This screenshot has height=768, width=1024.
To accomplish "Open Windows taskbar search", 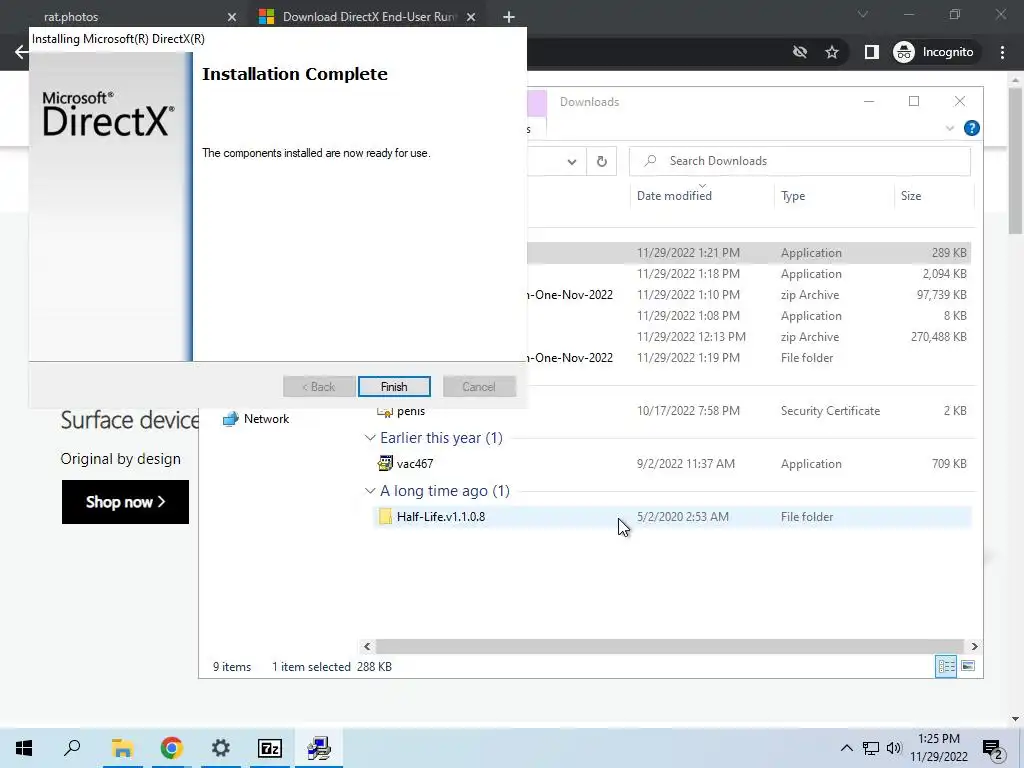I will [x=72, y=748].
